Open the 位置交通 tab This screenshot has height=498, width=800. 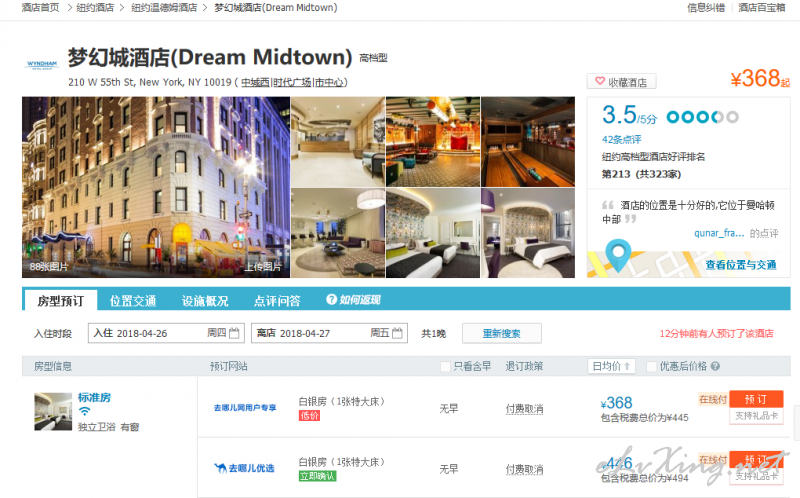pos(133,301)
